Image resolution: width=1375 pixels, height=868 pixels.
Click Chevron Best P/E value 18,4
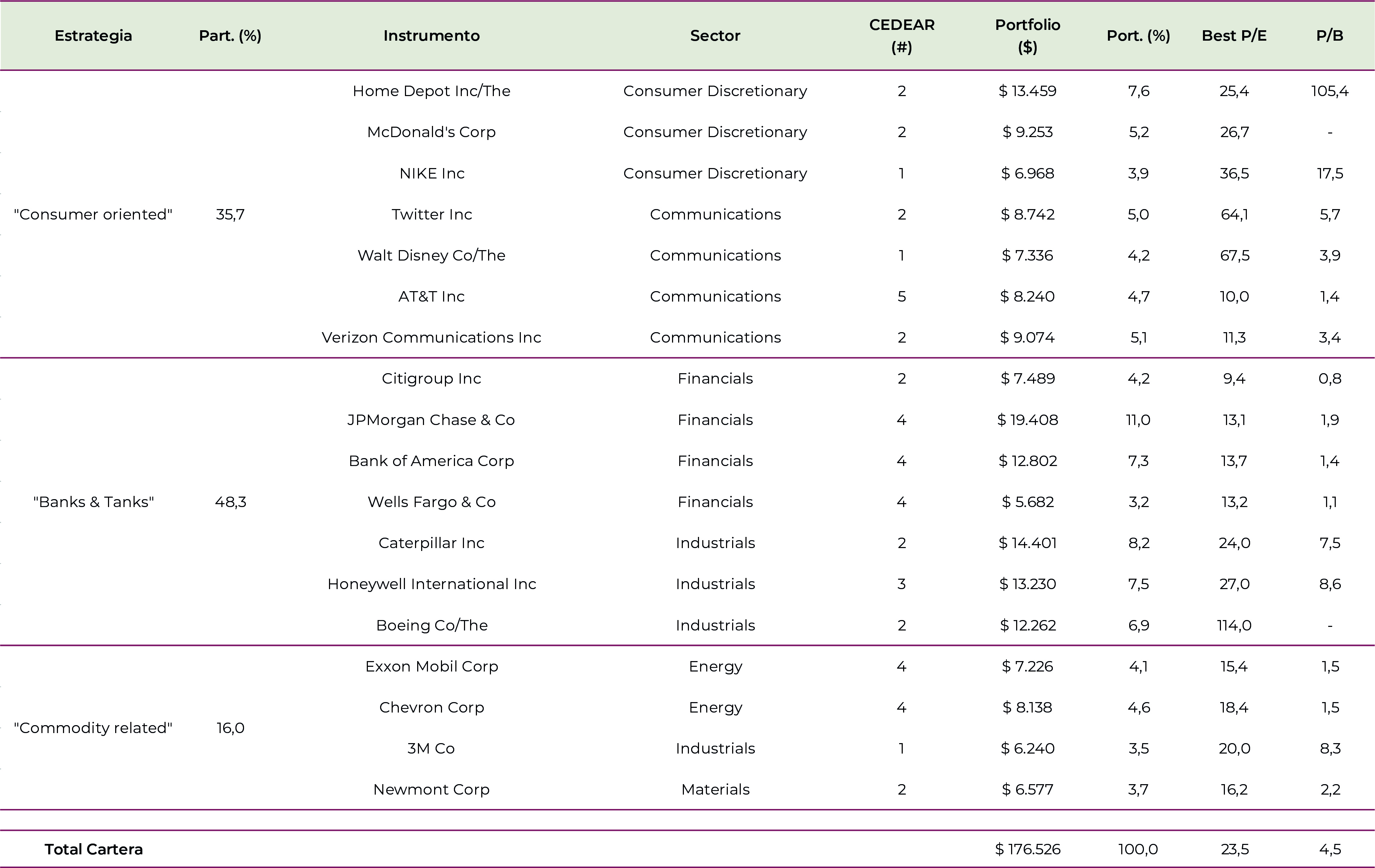[x=1234, y=707]
